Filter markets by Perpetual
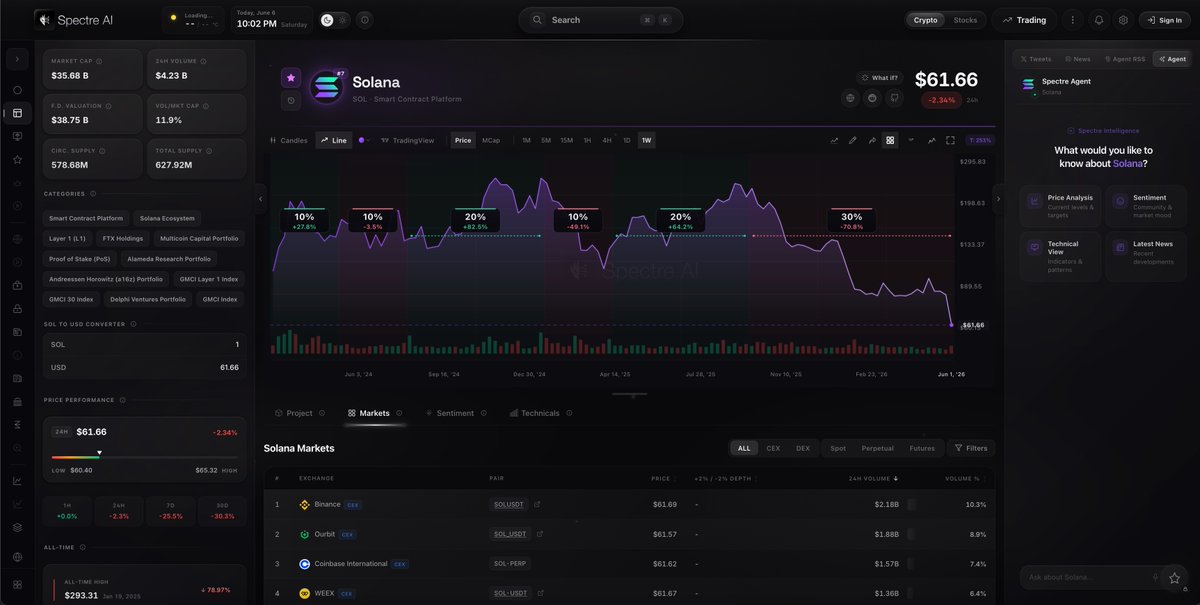Screen dimensions: 1200x605 click(877, 448)
